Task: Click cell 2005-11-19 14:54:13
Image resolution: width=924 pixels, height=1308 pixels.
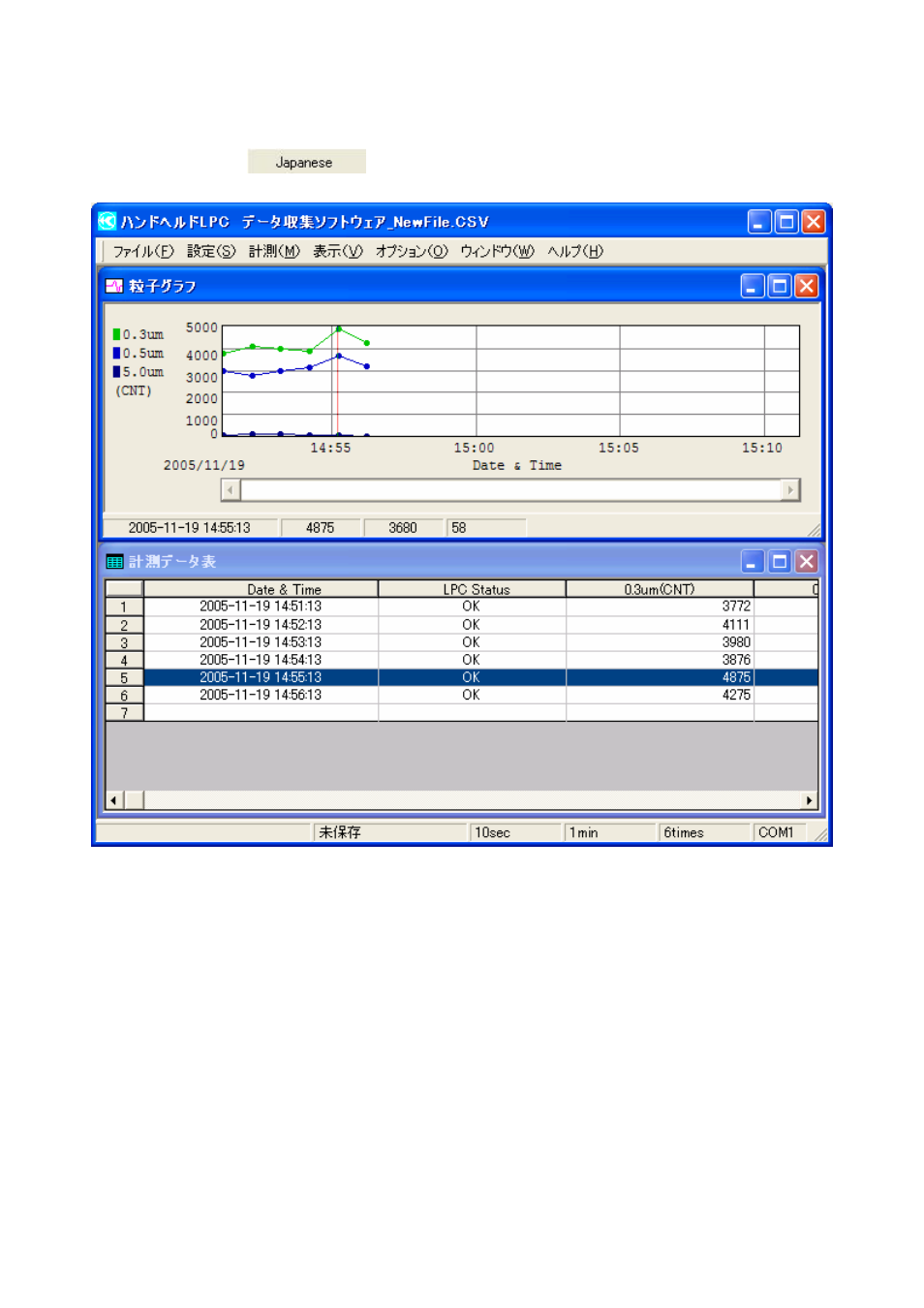Action: coord(261,660)
